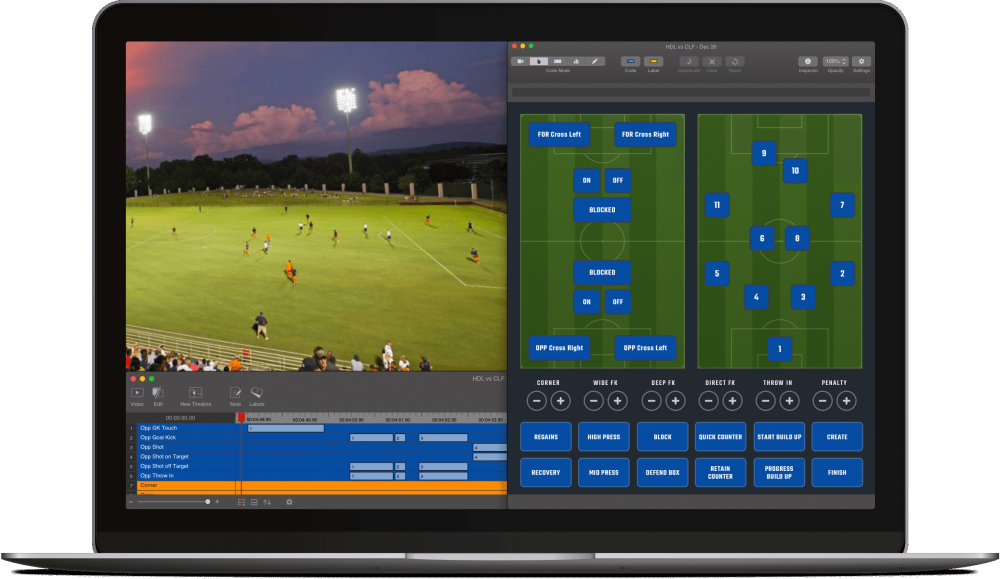Viewport: 1000px width, 579px height.
Task: Click the New Timeline icon
Action: 194,393
